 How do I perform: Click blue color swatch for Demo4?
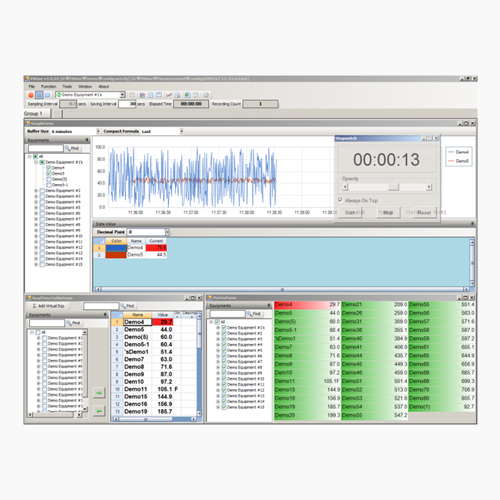[116, 248]
